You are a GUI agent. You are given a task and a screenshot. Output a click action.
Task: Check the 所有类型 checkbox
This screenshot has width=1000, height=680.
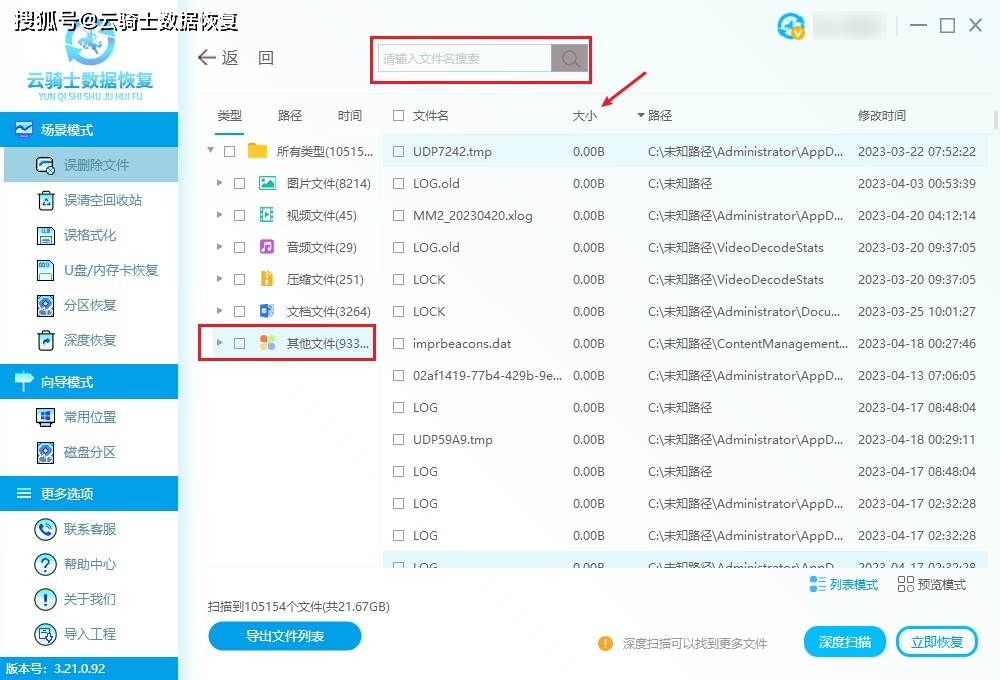point(230,152)
